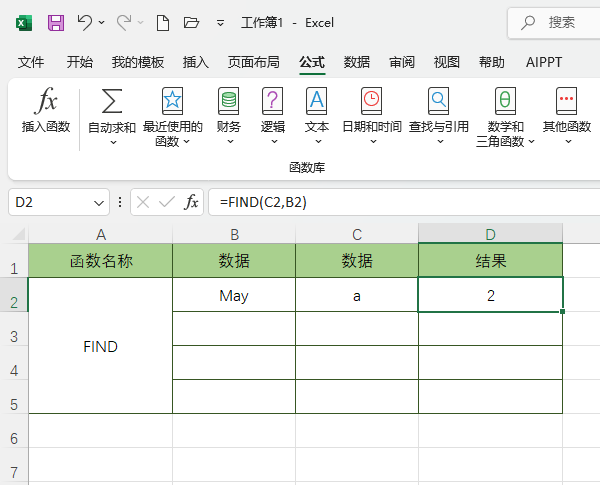Open the Text functions icon
Viewport: 600px width, 485px height.
pyautogui.click(x=316, y=101)
